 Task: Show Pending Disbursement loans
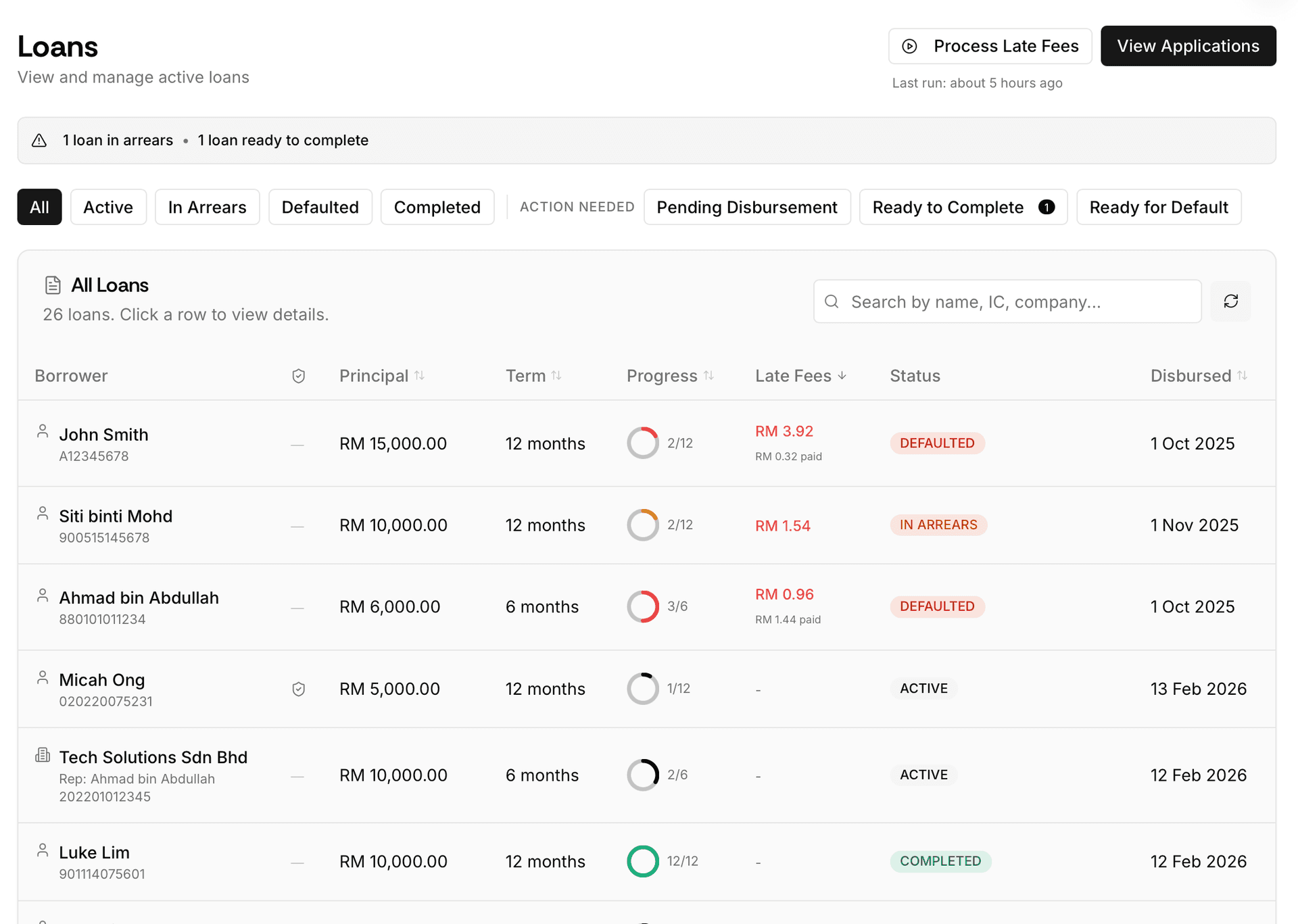tap(746, 207)
